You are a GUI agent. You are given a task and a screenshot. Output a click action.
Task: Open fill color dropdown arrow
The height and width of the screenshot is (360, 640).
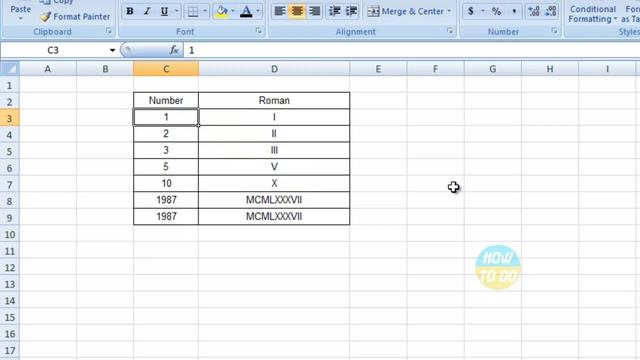click(233, 11)
